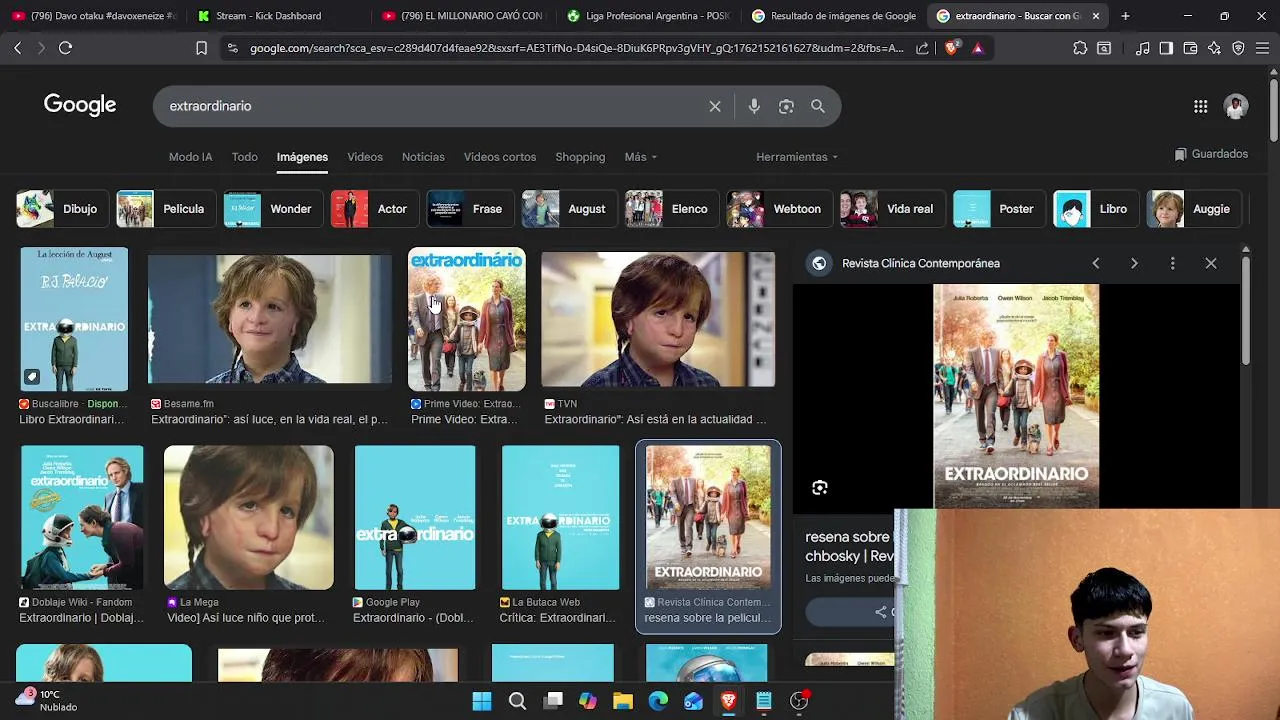Go to Google homepage via logo

[x=80, y=105]
